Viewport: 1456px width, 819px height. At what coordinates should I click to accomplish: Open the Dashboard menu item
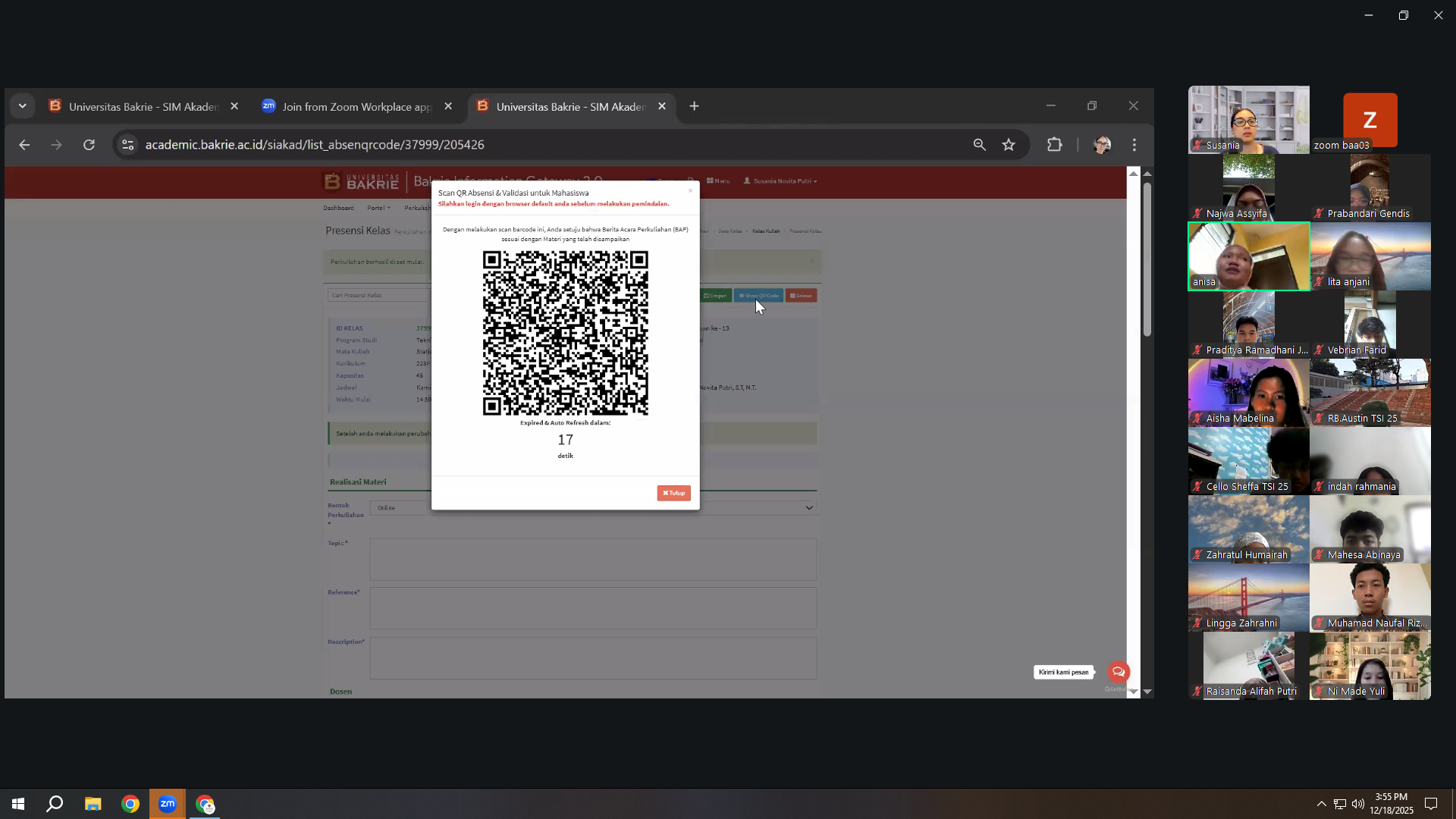tap(338, 208)
